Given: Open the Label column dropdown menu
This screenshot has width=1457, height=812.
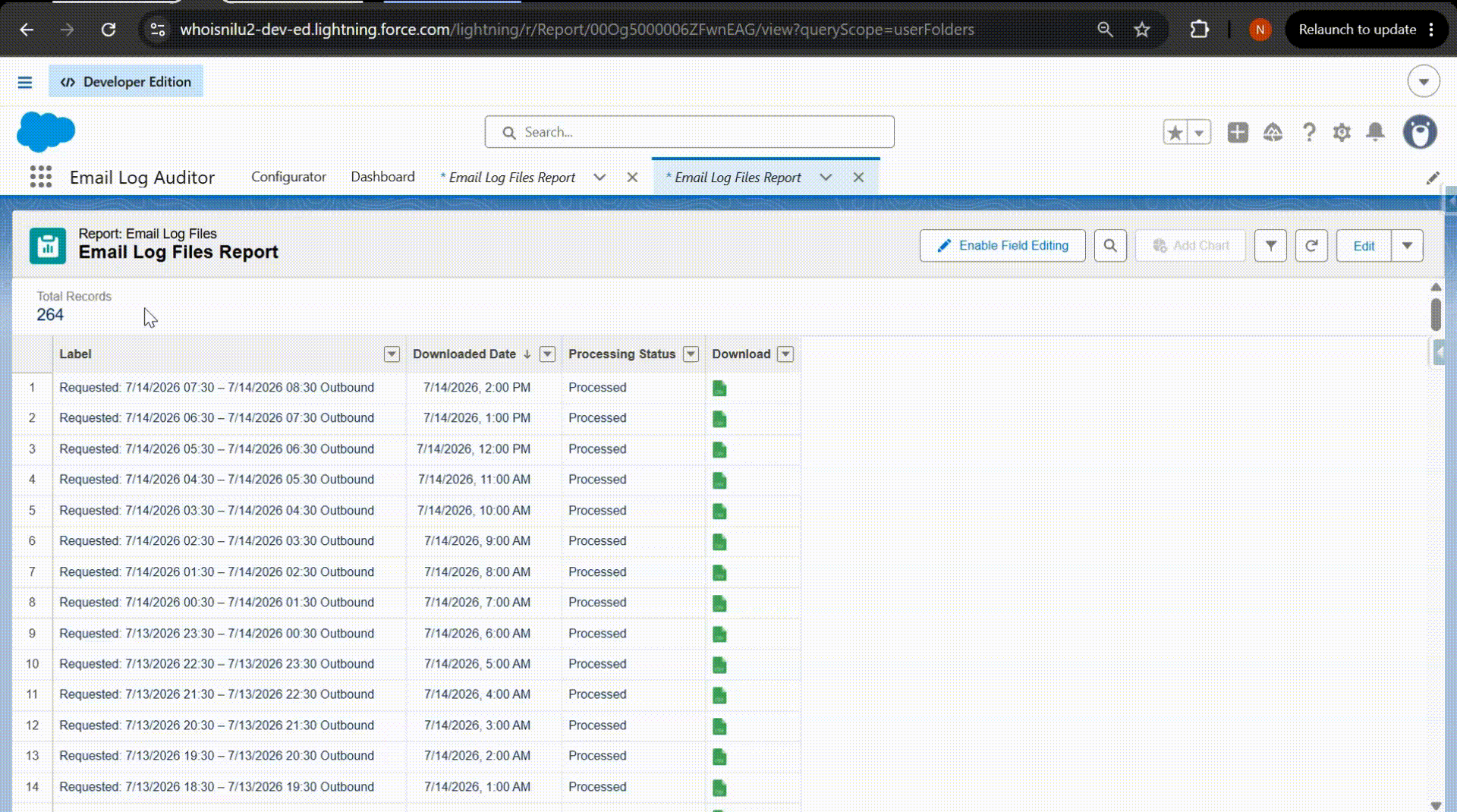Looking at the screenshot, I should pyautogui.click(x=392, y=354).
